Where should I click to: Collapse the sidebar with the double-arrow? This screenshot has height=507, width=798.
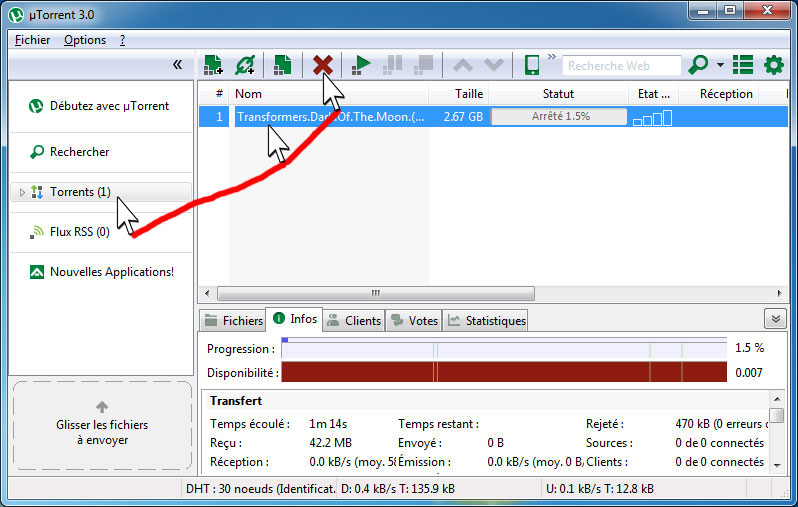(x=177, y=64)
